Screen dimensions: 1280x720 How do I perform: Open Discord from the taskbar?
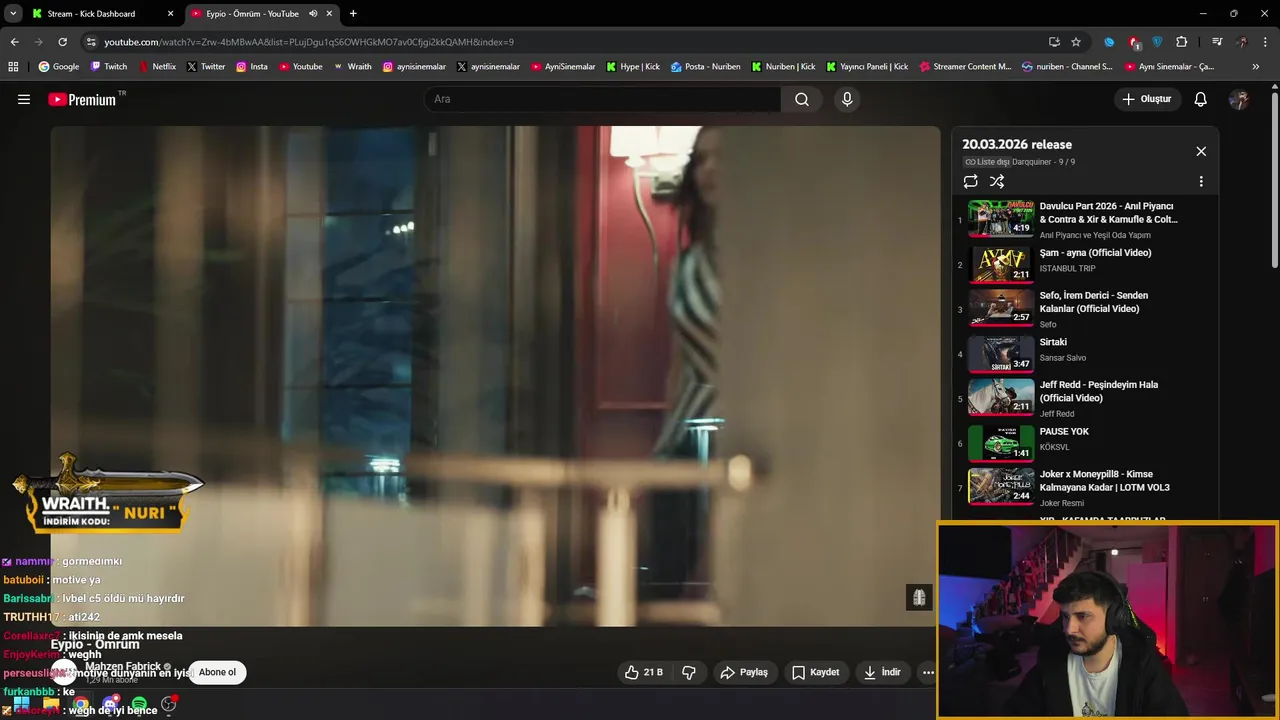pyautogui.click(x=110, y=705)
